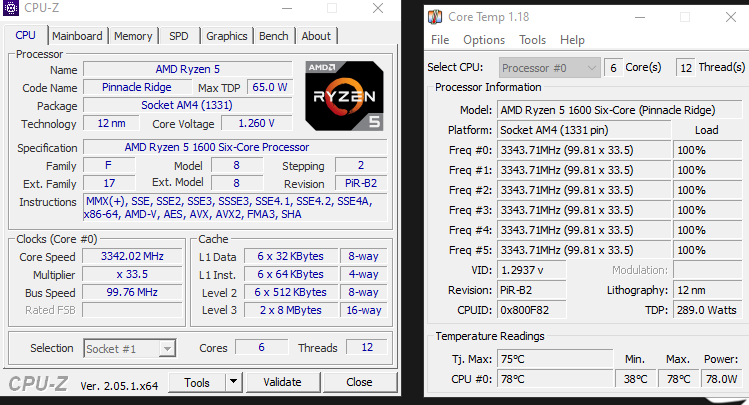Click the L1 Data value 6 x 32 KBytes
This screenshot has width=749, height=405.
coord(290,256)
